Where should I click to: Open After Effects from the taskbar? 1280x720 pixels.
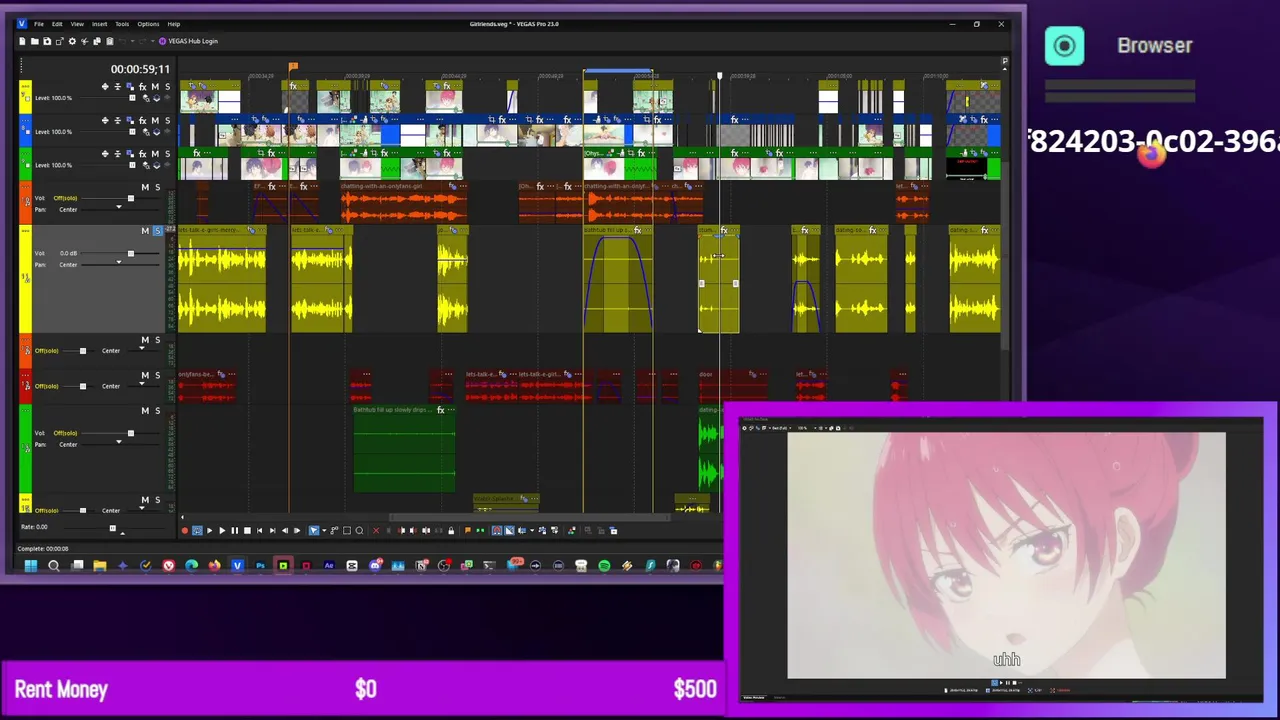(329, 566)
